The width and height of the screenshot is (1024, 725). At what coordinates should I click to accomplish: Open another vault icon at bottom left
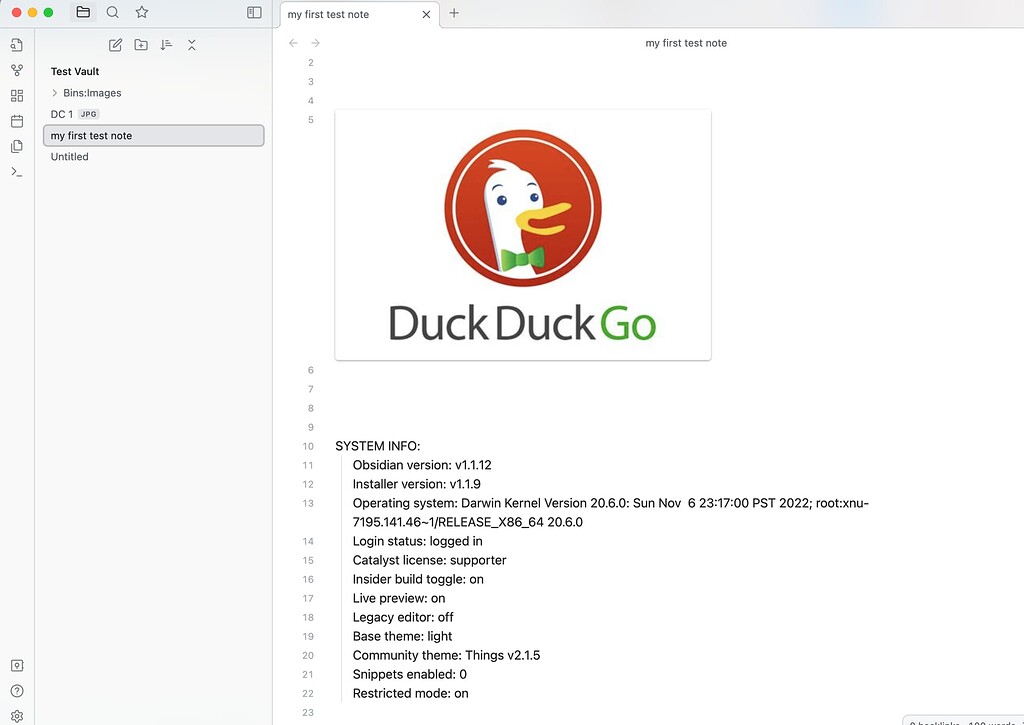17,666
